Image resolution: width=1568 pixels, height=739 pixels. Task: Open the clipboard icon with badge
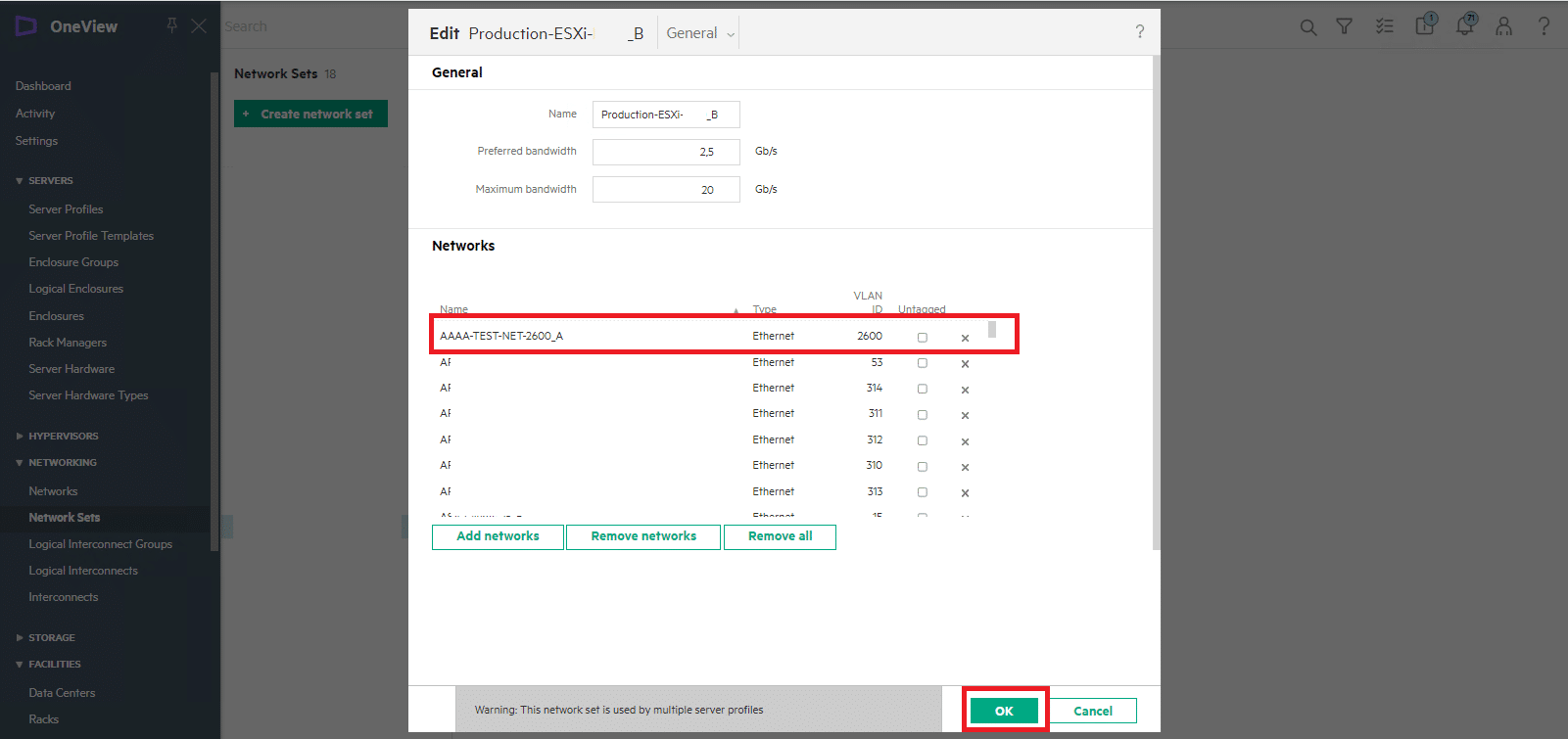1426,23
